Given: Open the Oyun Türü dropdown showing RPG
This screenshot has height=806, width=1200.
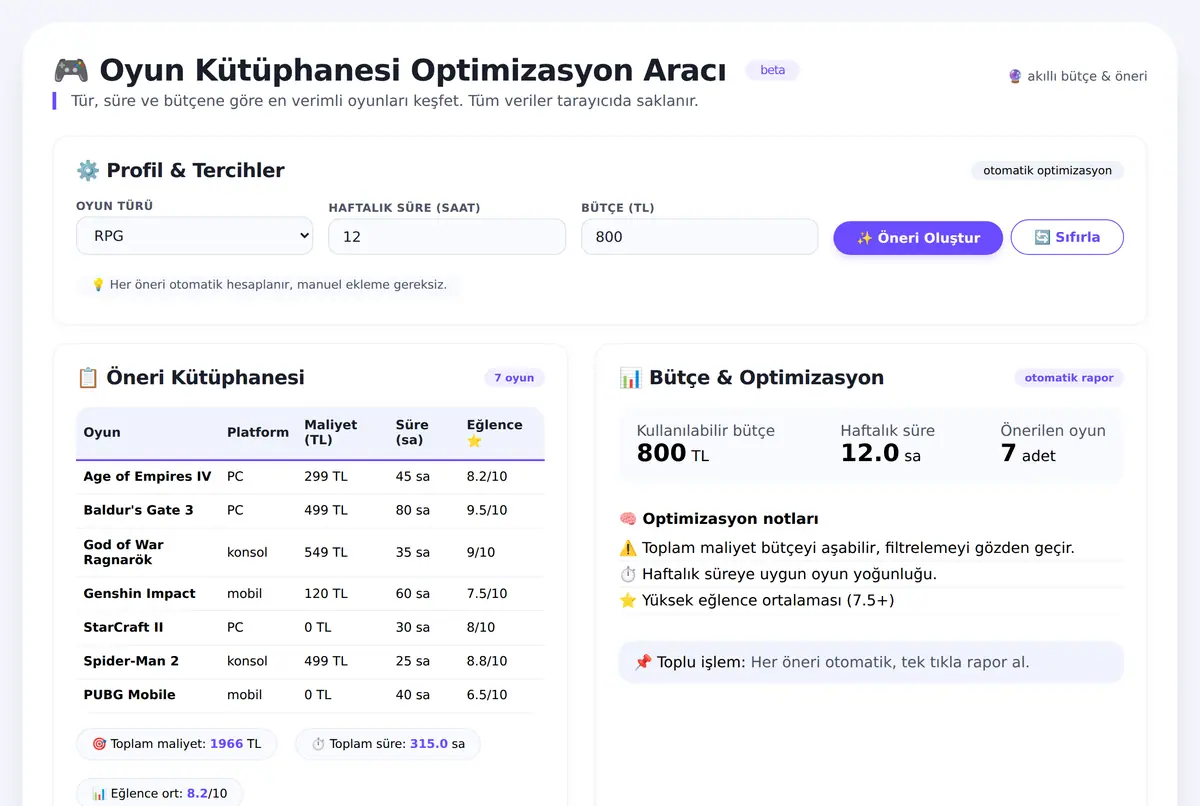Looking at the screenshot, I should (x=195, y=236).
